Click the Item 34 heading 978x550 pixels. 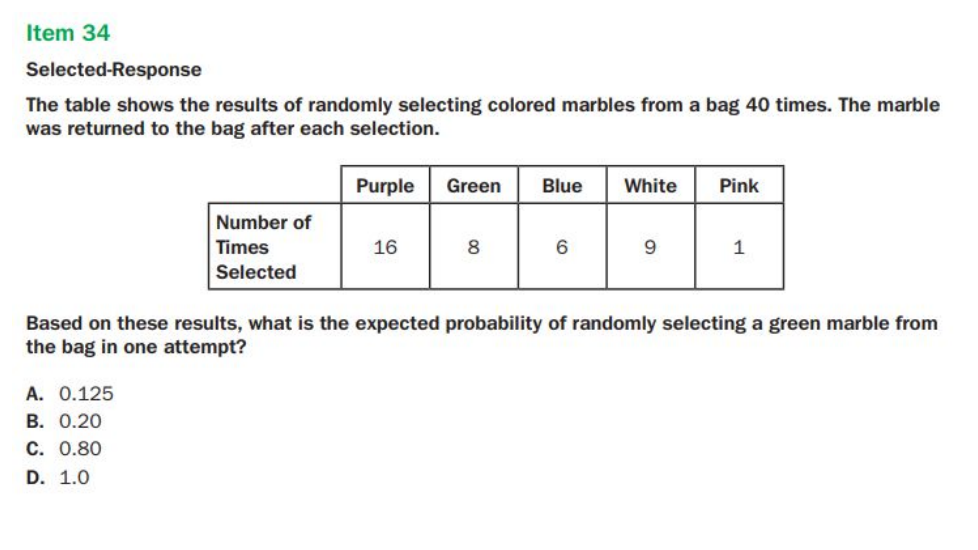click(x=68, y=33)
